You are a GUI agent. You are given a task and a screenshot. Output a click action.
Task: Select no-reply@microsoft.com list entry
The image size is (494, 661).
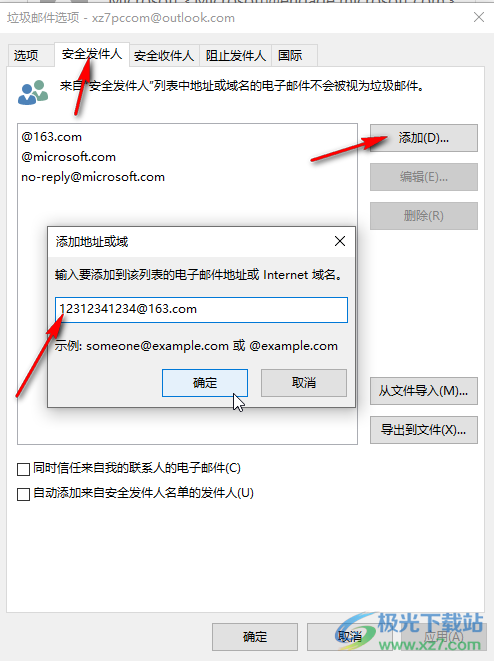(93, 177)
